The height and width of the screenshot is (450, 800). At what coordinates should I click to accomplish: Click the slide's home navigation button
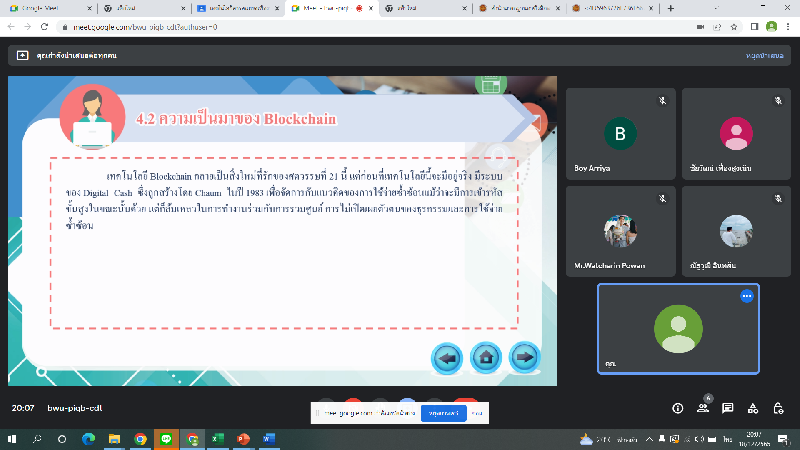coord(485,356)
